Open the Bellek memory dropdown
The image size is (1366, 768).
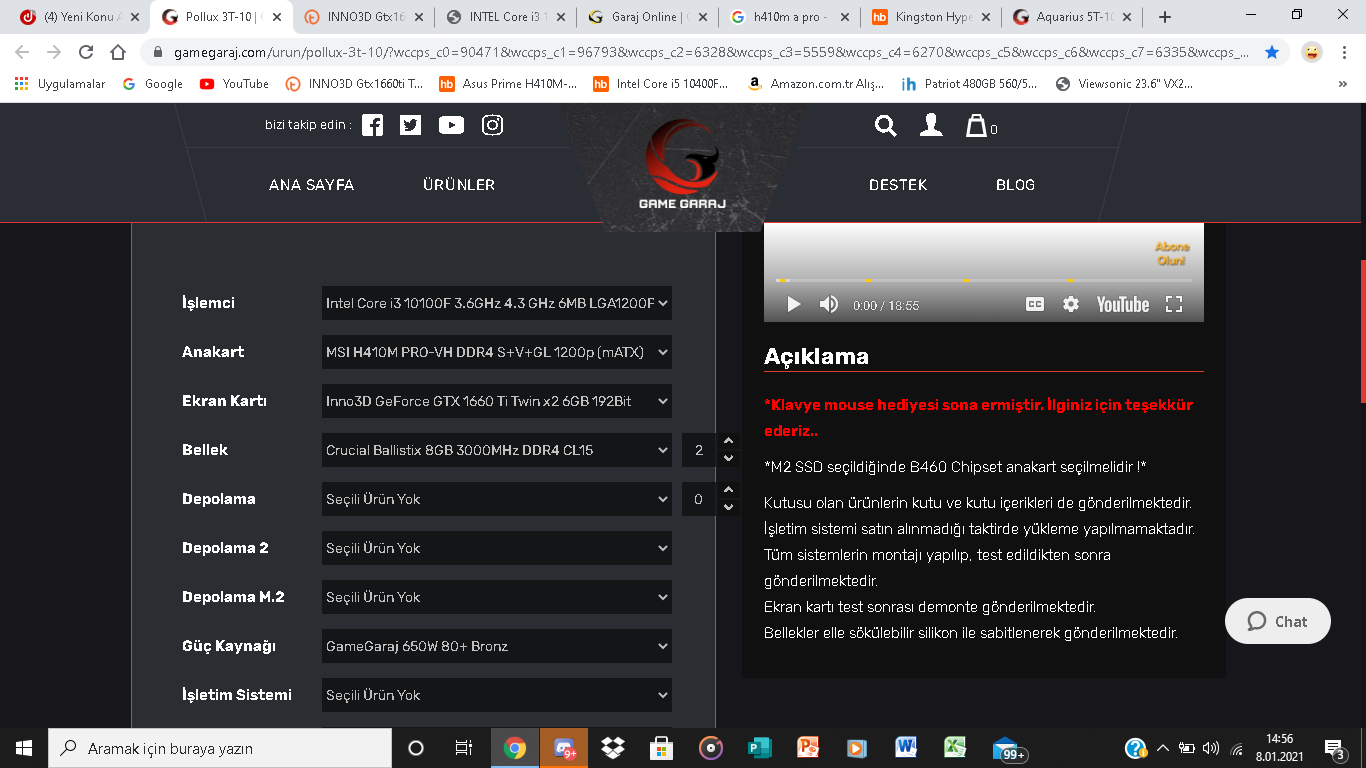[x=497, y=450]
